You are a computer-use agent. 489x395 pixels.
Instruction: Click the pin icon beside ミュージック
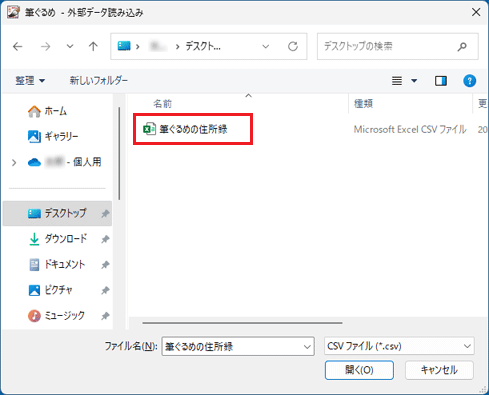pos(105,316)
